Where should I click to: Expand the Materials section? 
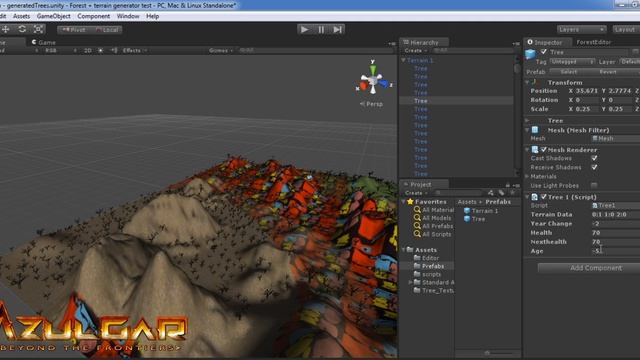(527, 176)
